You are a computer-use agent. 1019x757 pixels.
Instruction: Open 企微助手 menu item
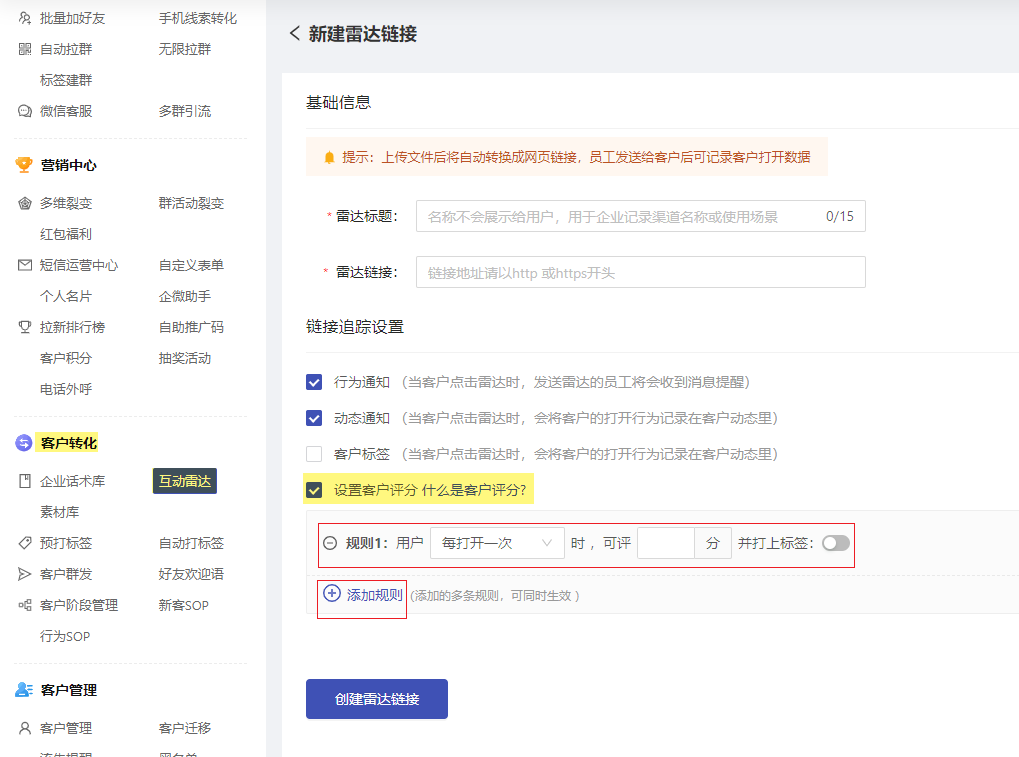185,296
